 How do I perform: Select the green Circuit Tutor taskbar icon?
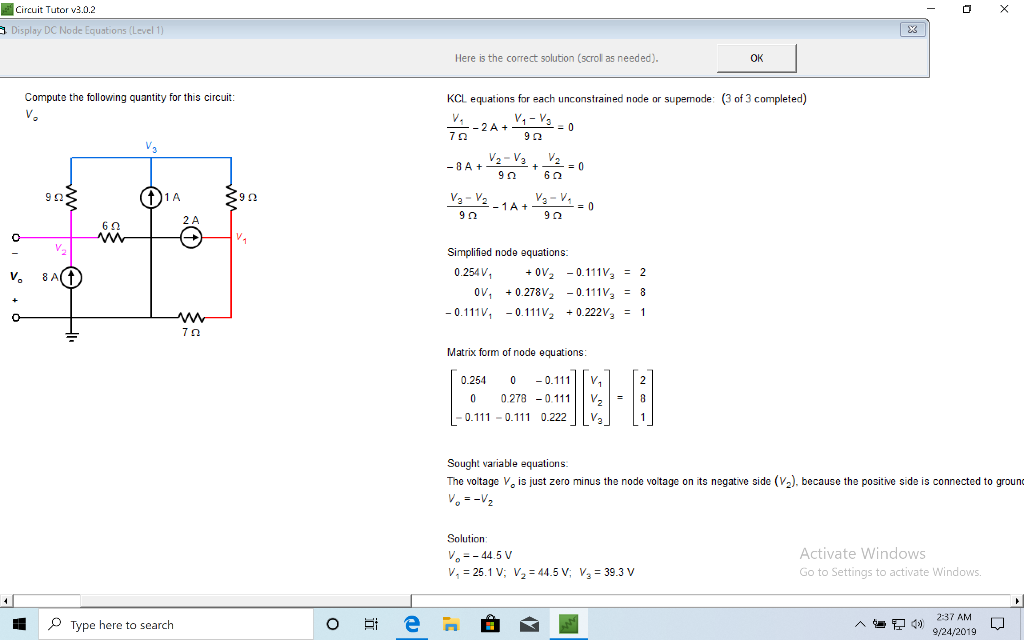coord(568,623)
